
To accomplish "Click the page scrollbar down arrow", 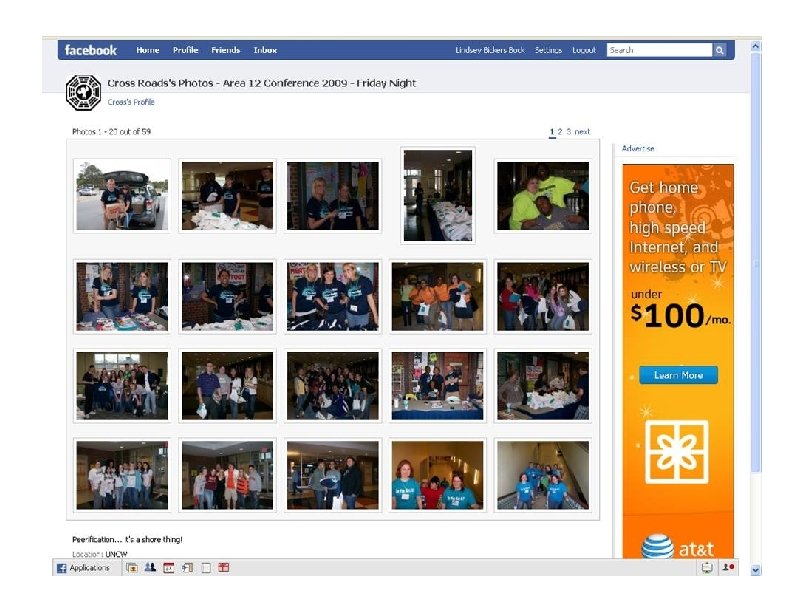I will click(x=756, y=570).
